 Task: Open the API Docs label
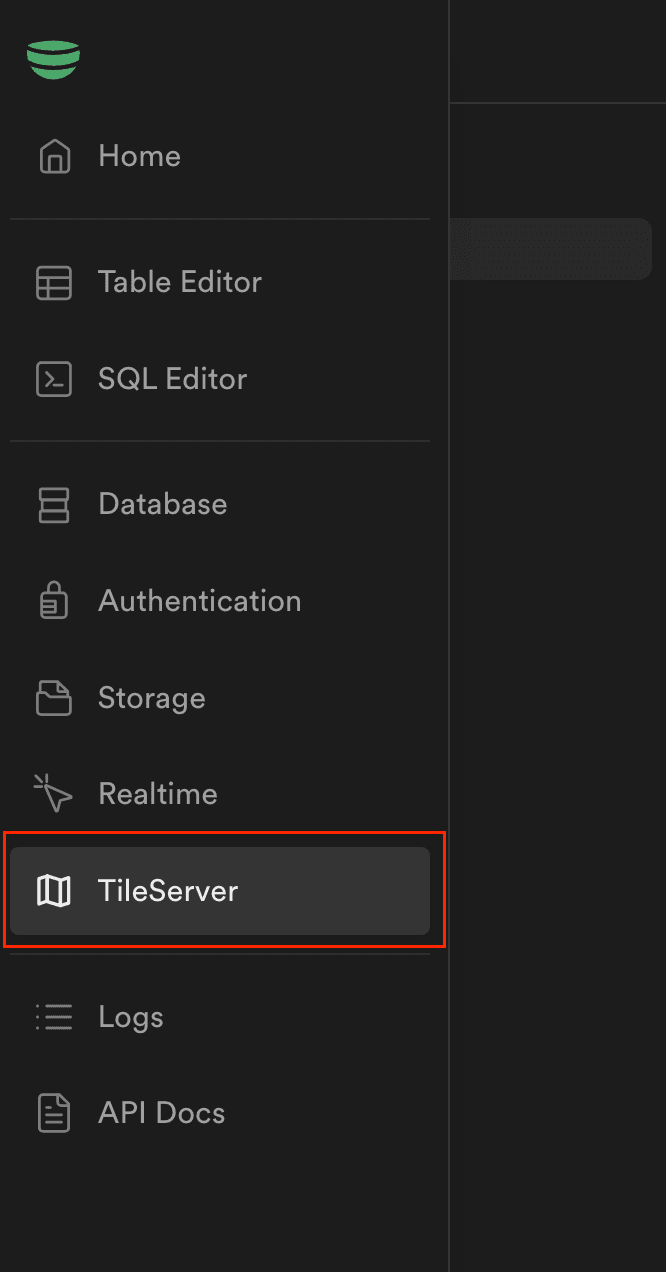[162, 1113]
